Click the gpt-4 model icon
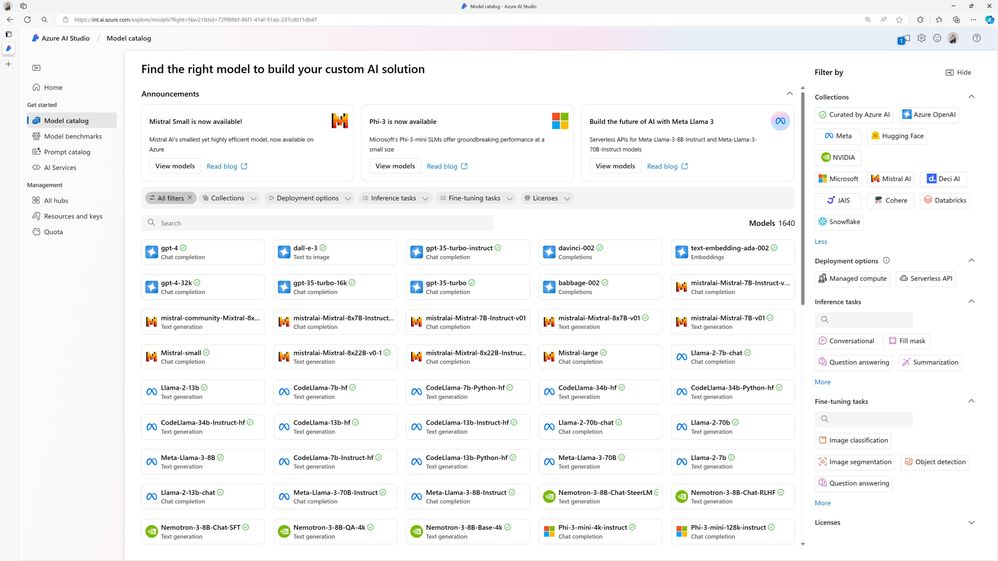 (151, 252)
